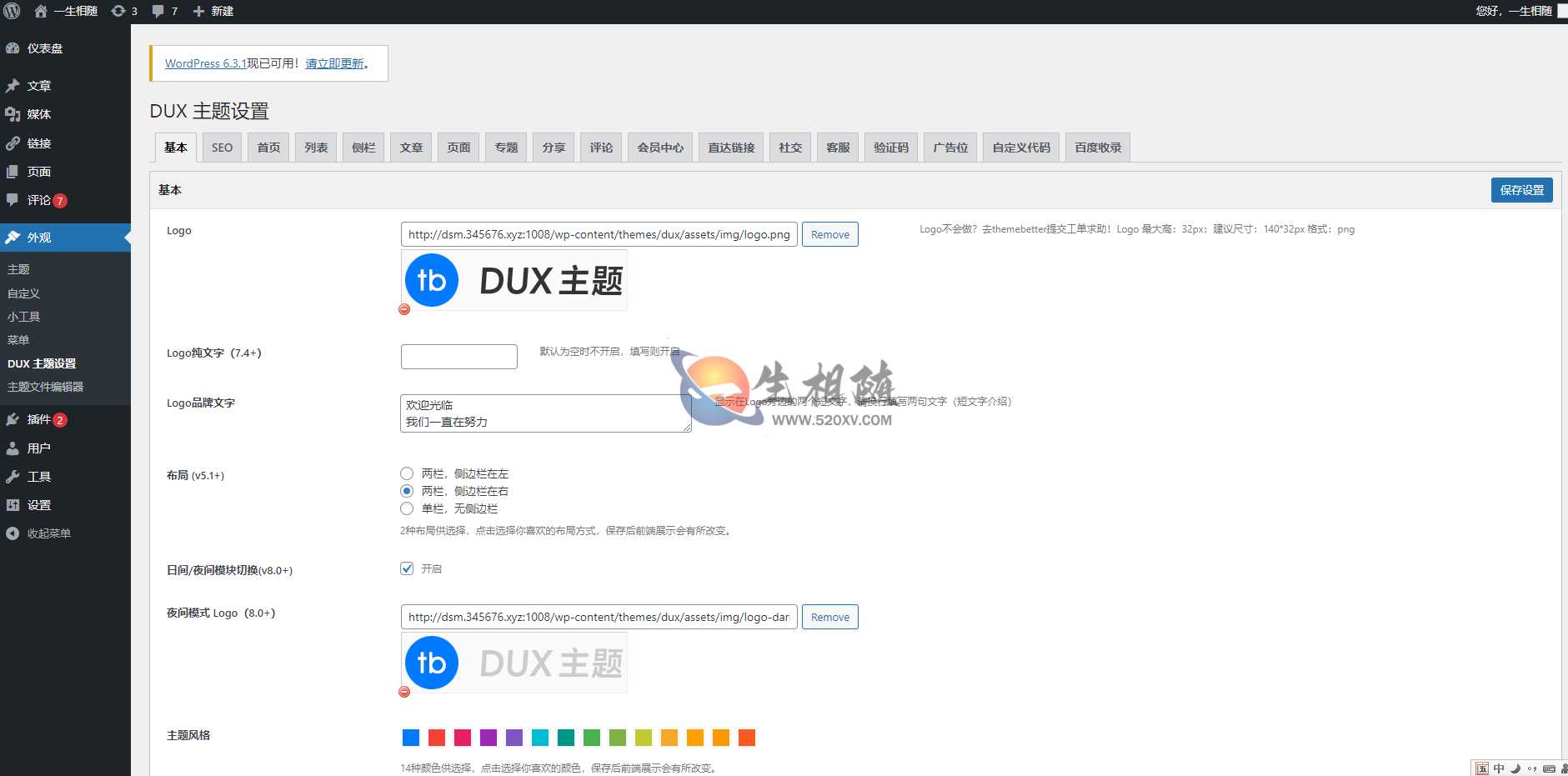
Task: Collapse the sidebar via 收起菜单
Action: (x=46, y=533)
